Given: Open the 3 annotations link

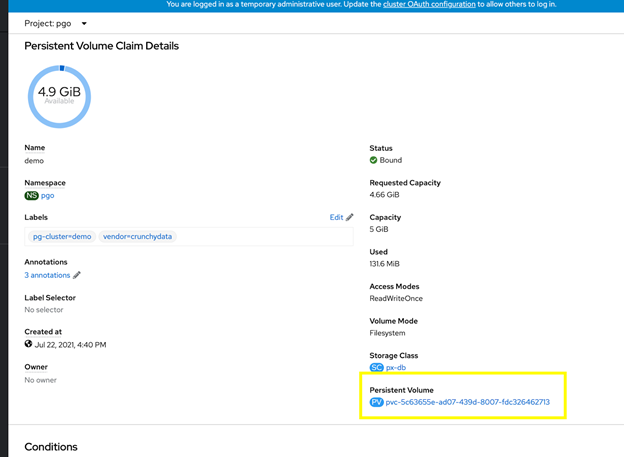Looking at the screenshot, I should (x=47, y=275).
